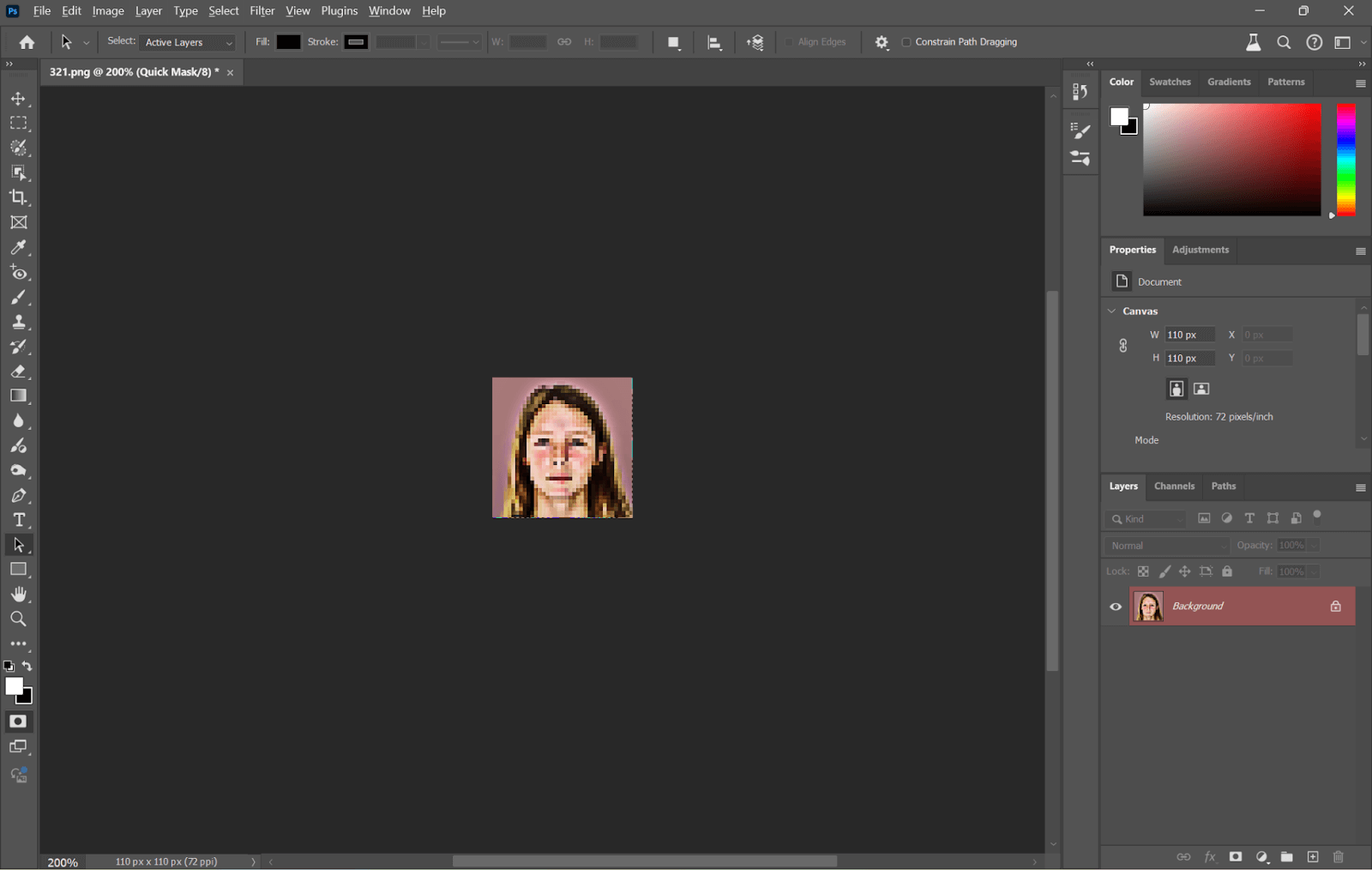
Task: Select the Clone Stamp tool
Action: [x=18, y=322]
